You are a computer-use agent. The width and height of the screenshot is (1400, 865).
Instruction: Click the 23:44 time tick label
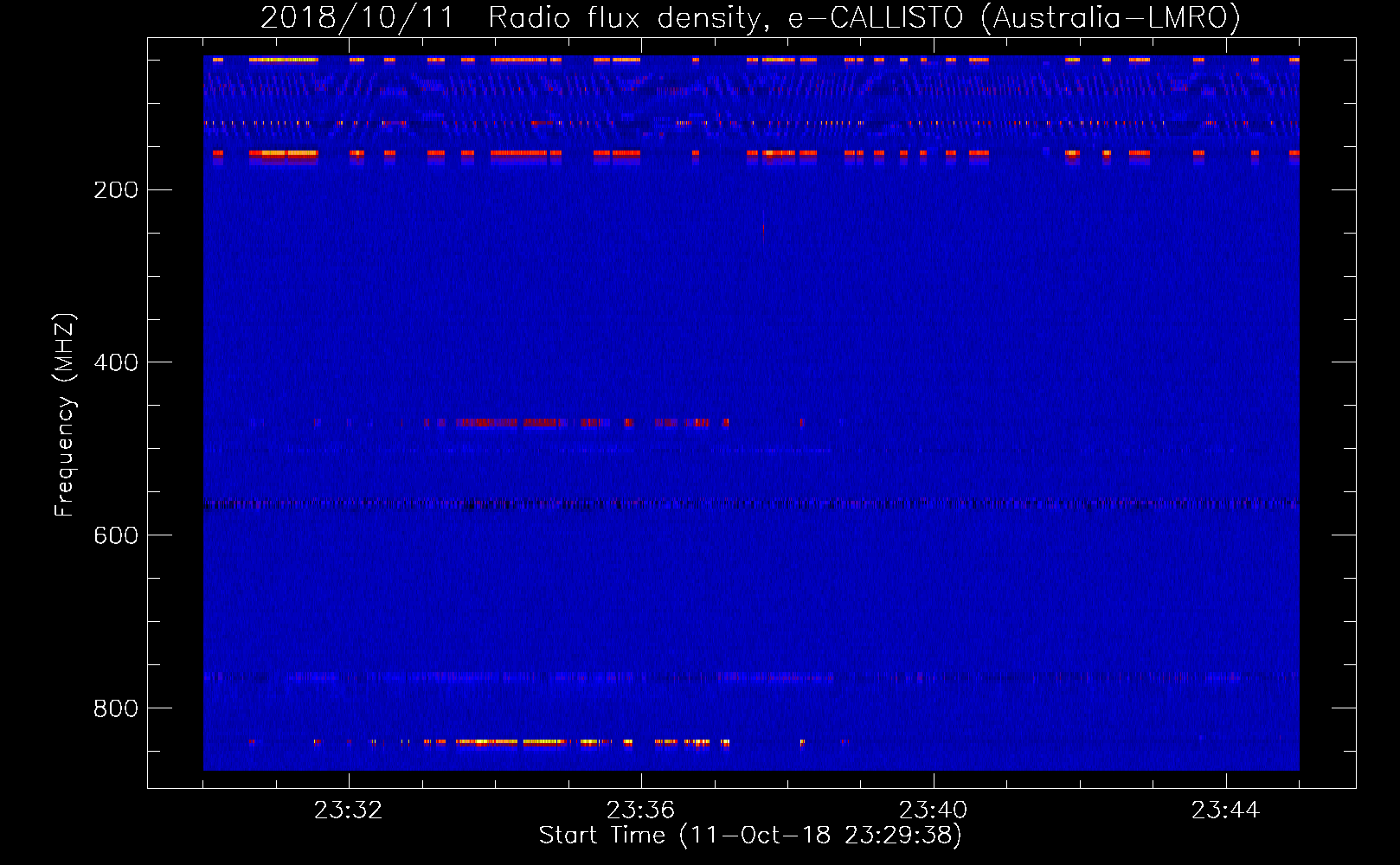[1225, 811]
